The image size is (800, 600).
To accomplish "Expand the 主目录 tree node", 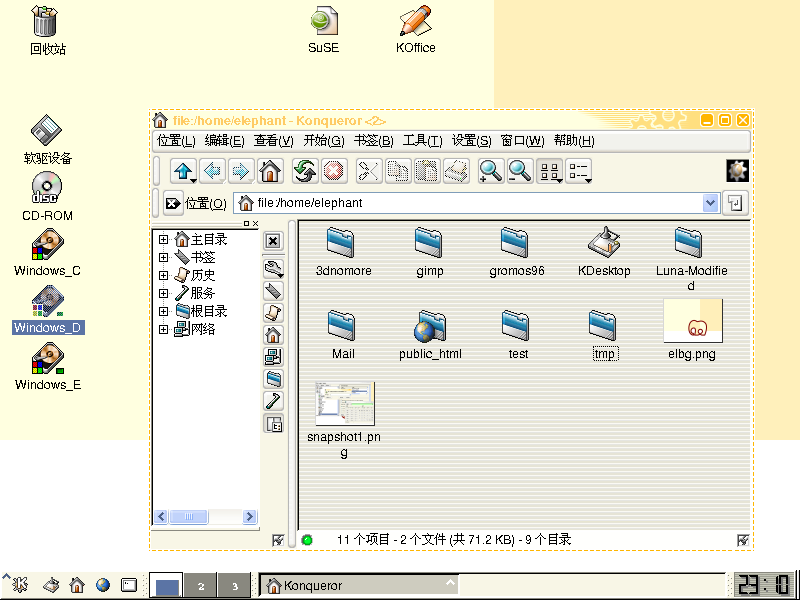I will pyautogui.click(x=163, y=239).
